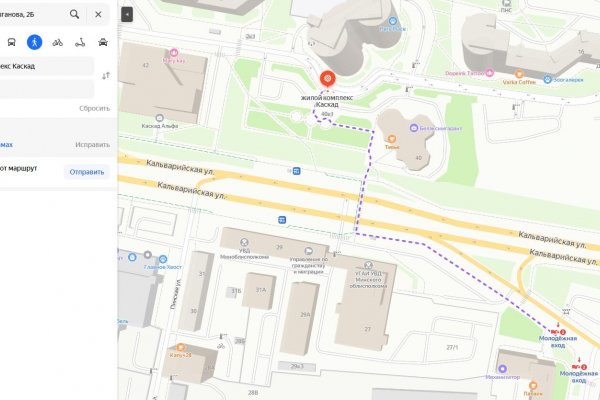Screen dimensions: 600x400
Task: Click the Белэксимгарант marker icon
Action: pyautogui.click(x=414, y=128)
